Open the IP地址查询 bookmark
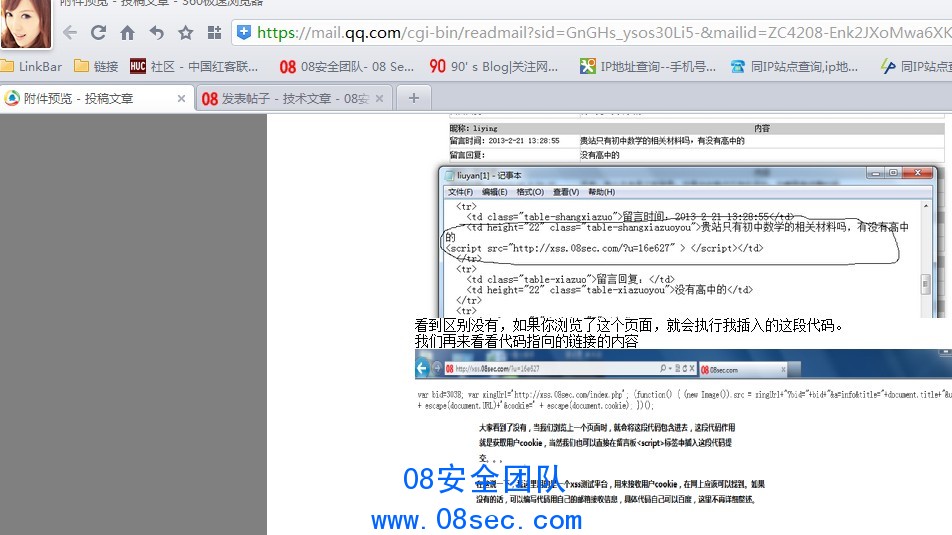 [648, 66]
